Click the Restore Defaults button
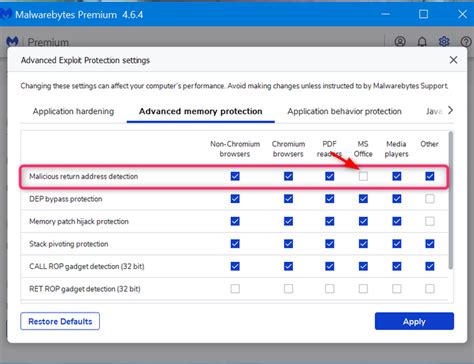 click(60, 321)
